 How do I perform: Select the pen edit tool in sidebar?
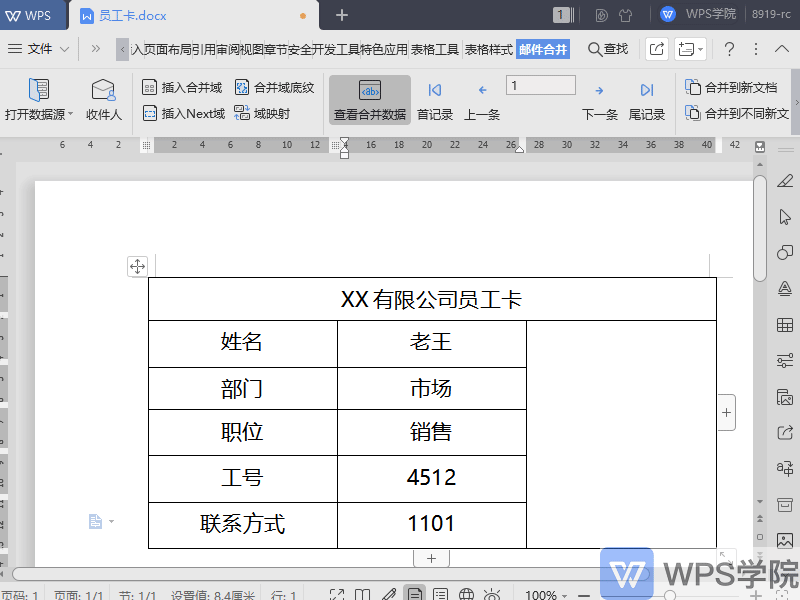(785, 181)
